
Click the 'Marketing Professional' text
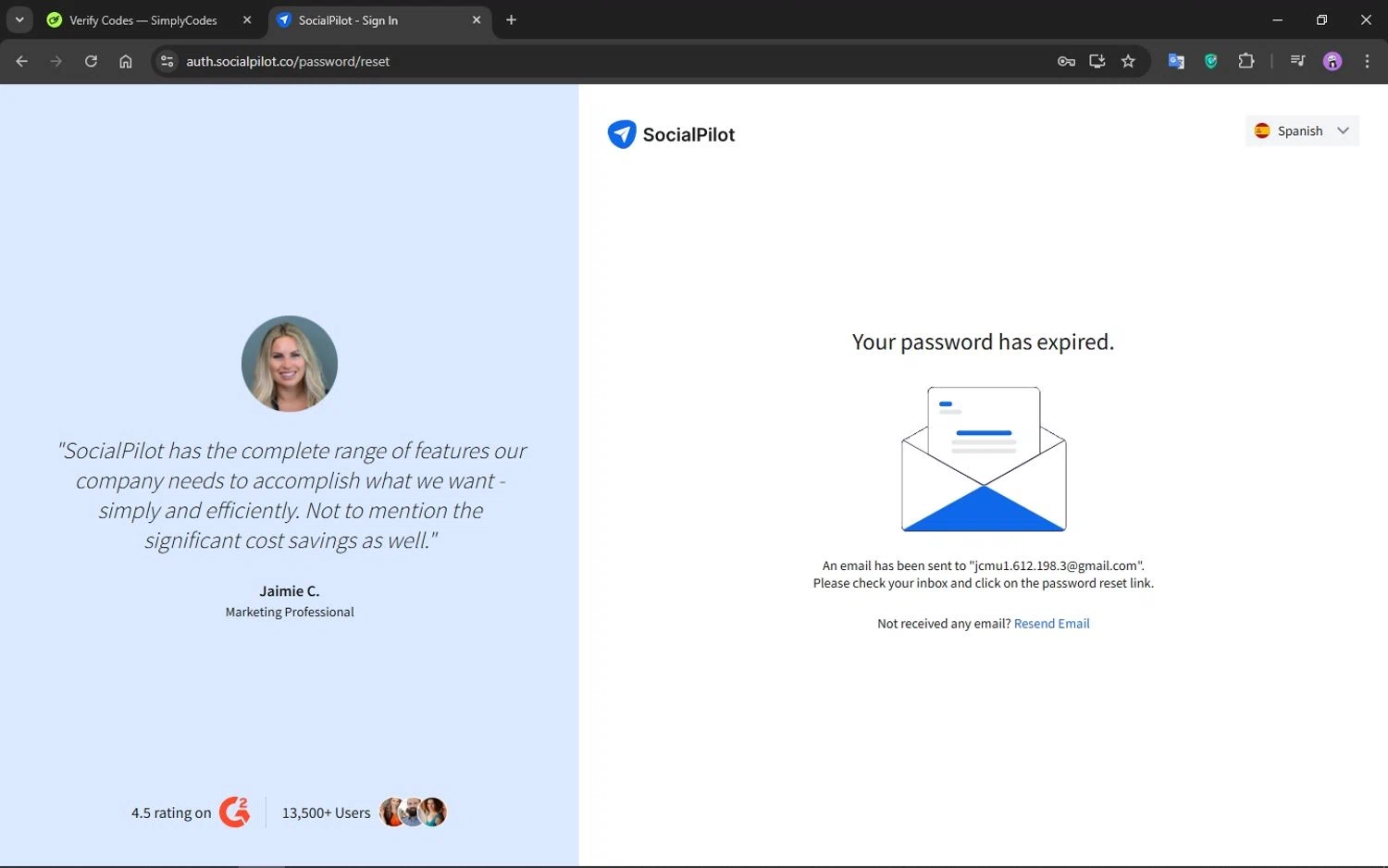click(290, 612)
